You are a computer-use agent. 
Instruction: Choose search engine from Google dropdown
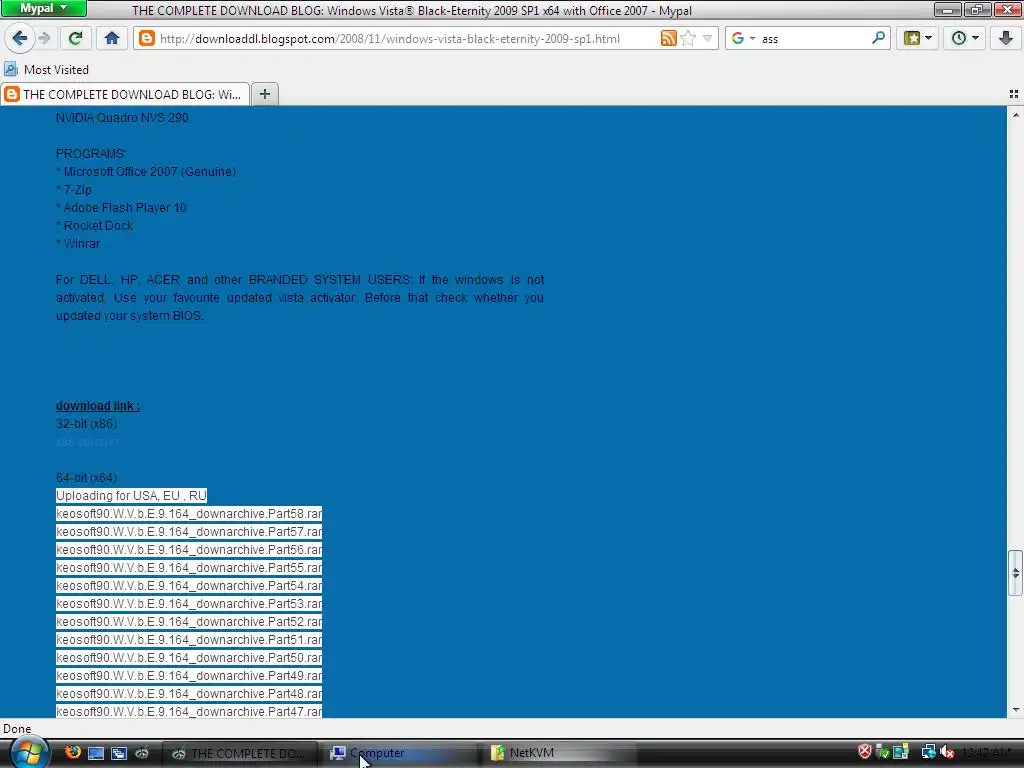743,39
